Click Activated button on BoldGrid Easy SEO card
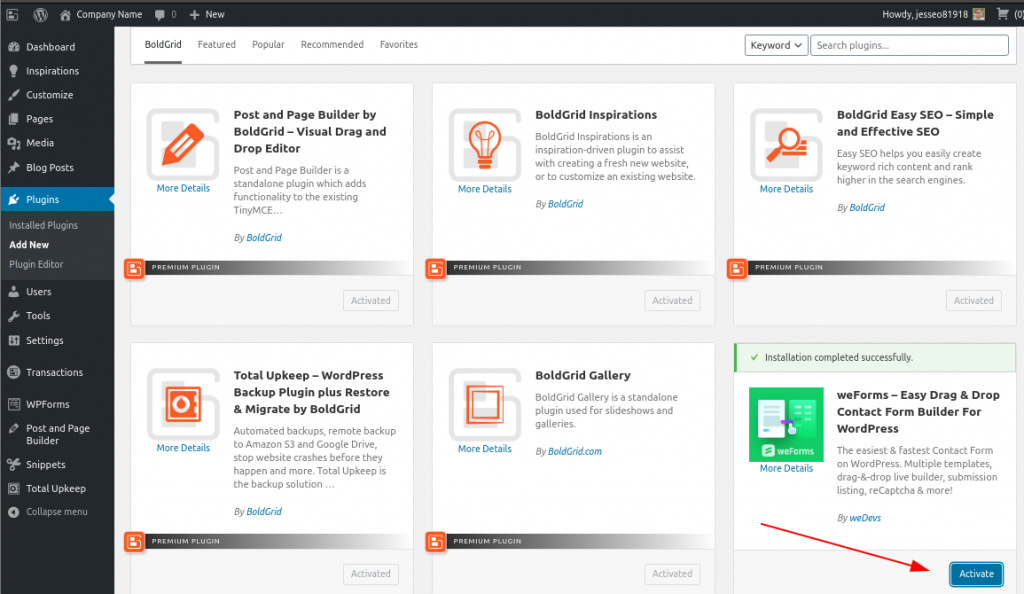Image resolution: width=1024 pixels, height=594 pixels. pos(973,300)
